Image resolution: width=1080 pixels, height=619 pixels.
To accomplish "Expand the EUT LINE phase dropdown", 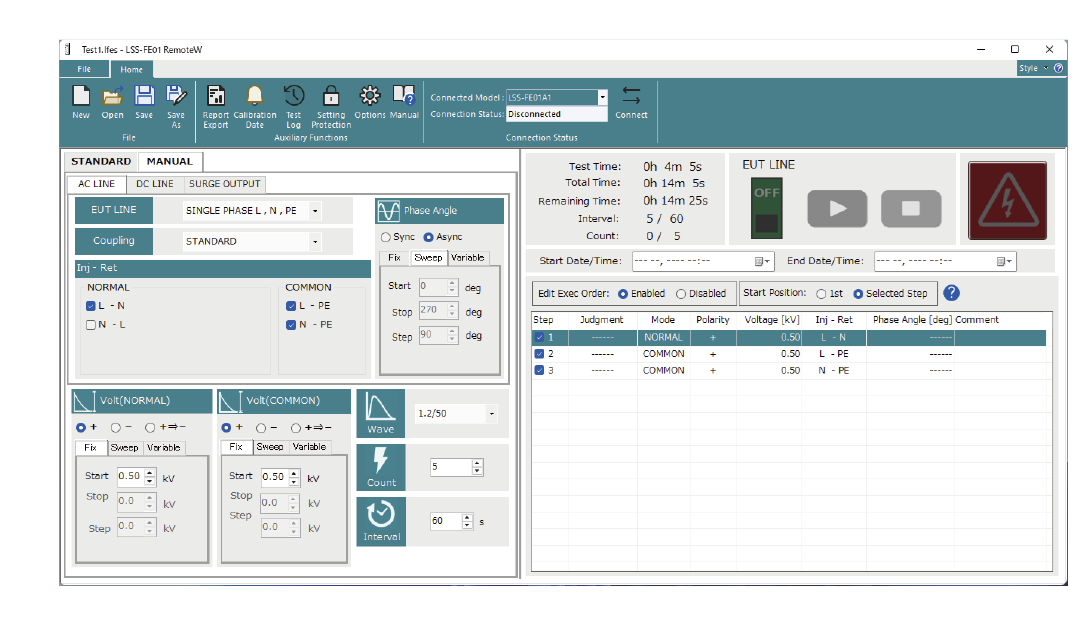I will pos(315,211).
